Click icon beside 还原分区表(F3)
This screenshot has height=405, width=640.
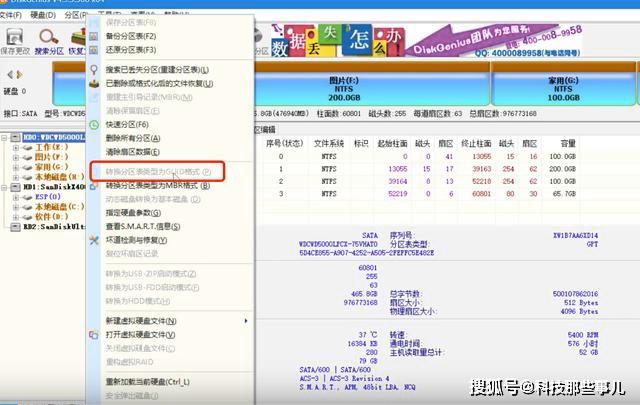pyautogui.click(x=94, y=50)
